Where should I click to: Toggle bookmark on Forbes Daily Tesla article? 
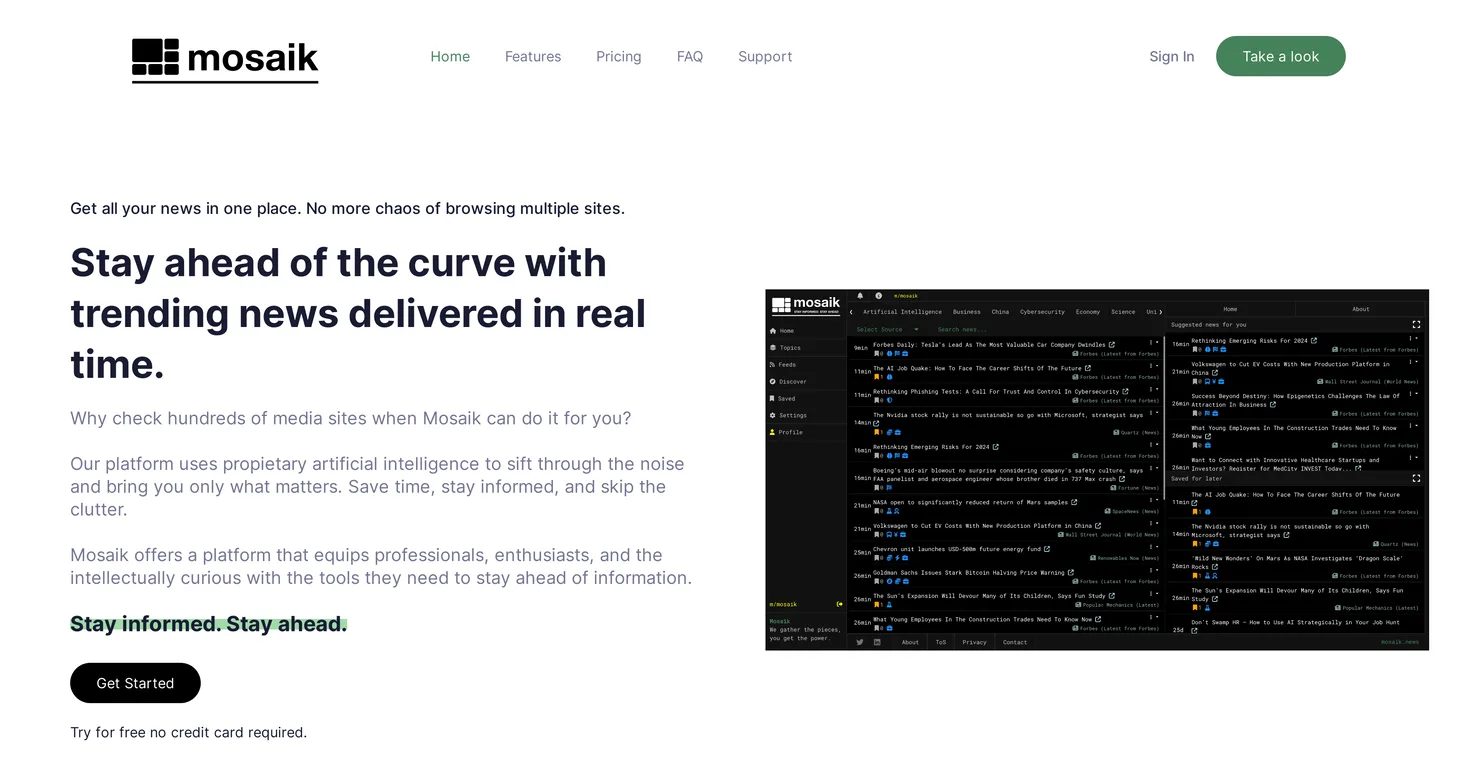point(876,354)
